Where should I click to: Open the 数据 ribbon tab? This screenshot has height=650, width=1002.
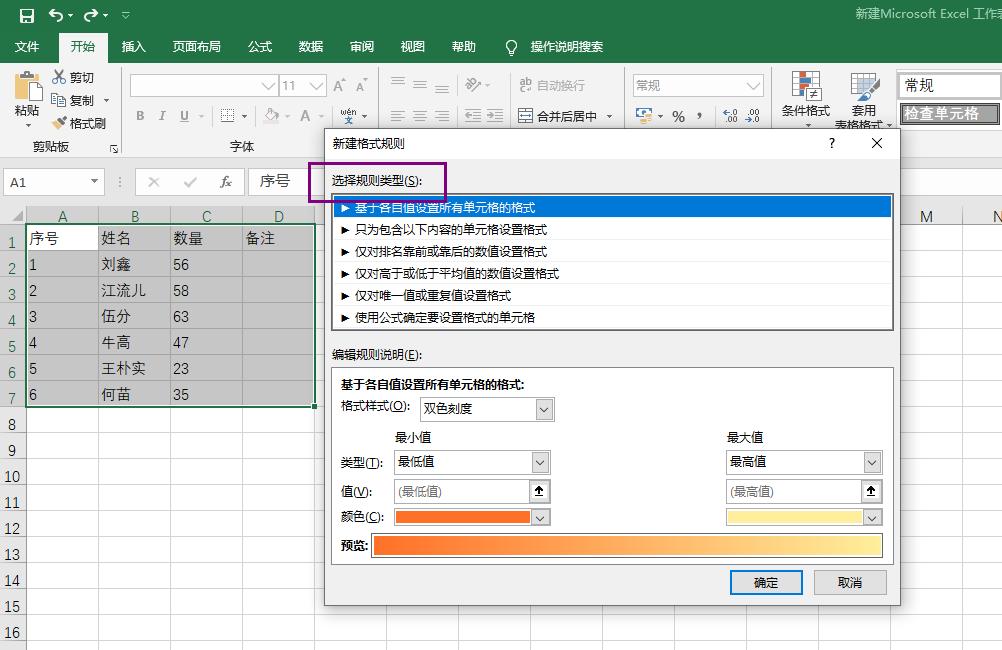pos(310,47)
